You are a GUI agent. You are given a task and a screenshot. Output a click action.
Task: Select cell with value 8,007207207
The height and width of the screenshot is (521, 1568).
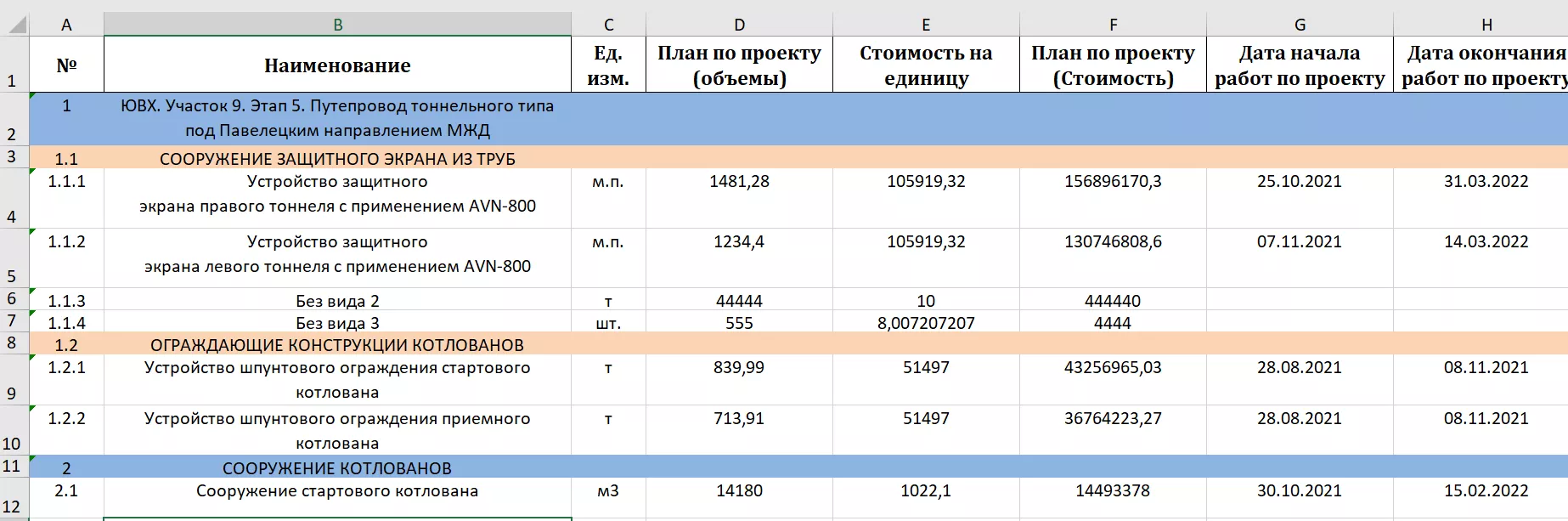click(926, 323)
